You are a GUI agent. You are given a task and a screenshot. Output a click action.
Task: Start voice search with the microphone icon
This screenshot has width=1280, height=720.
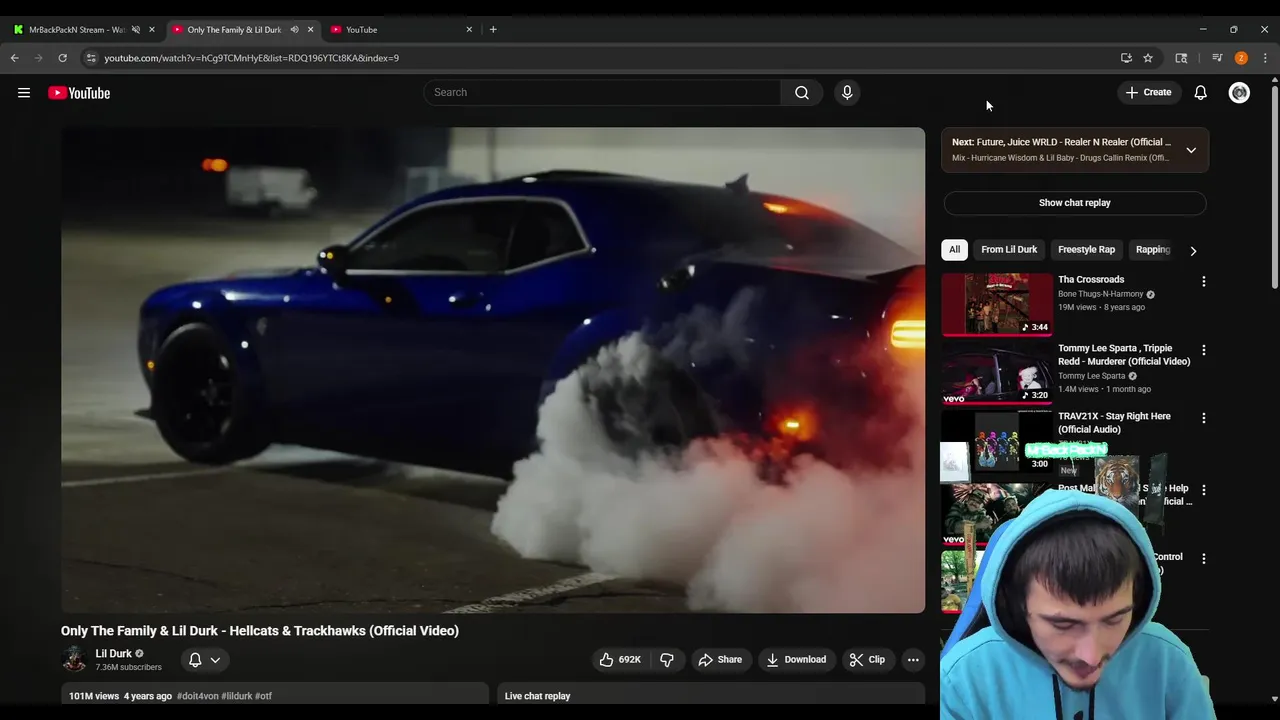coord(847,92)
